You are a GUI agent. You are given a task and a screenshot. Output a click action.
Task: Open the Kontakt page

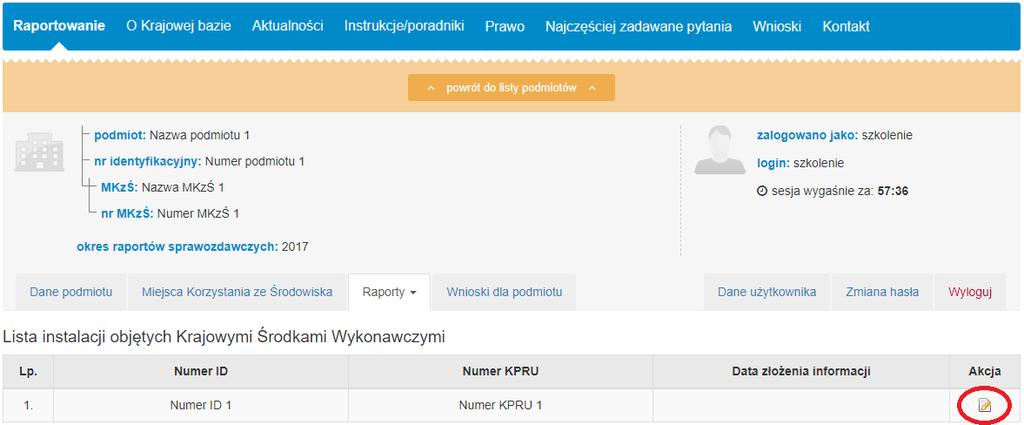coord(846,27)
